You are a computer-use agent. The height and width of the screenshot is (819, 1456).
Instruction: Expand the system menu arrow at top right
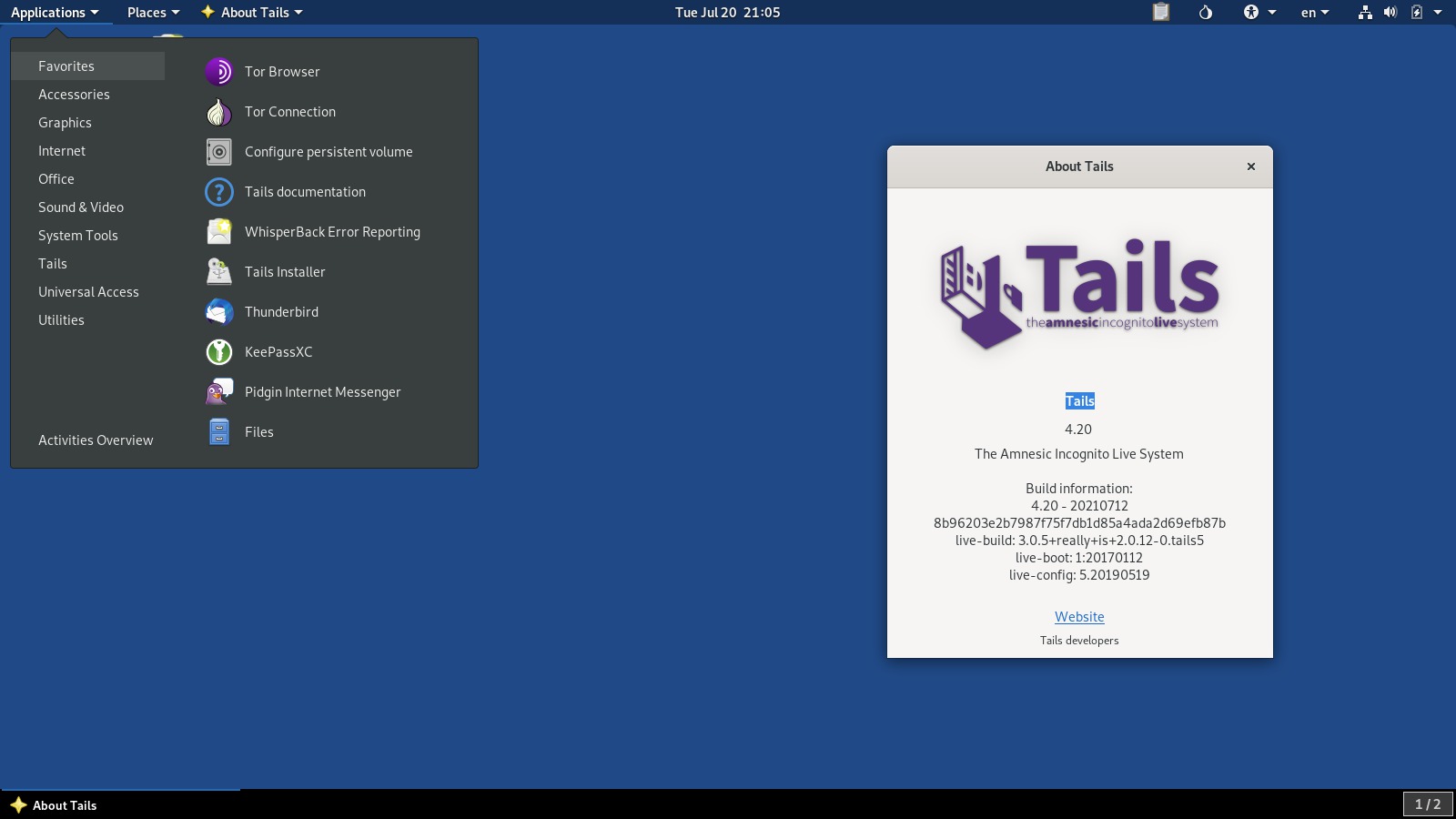1438,12
